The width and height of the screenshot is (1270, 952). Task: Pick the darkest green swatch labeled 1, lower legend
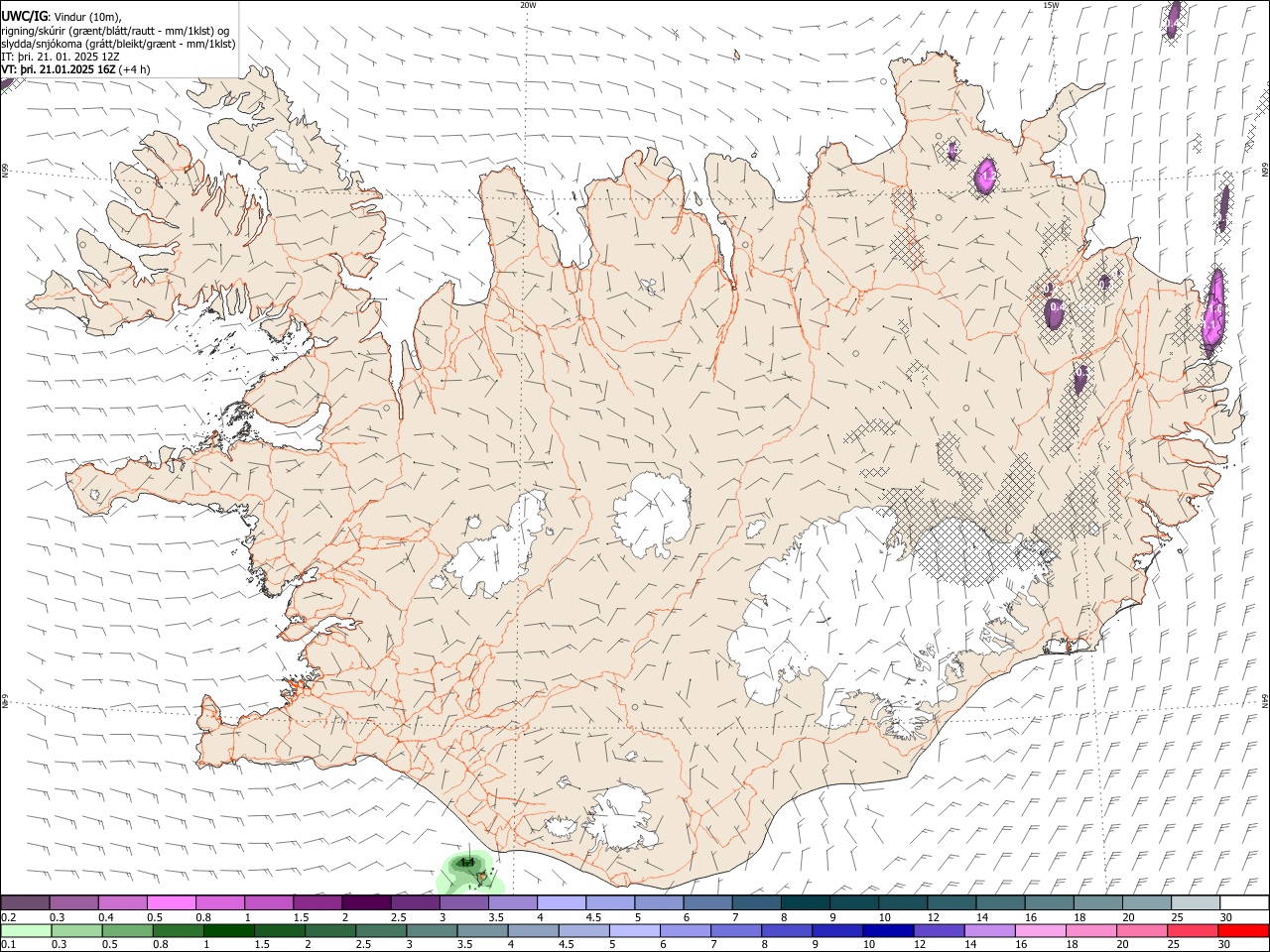tap(229, 930)
